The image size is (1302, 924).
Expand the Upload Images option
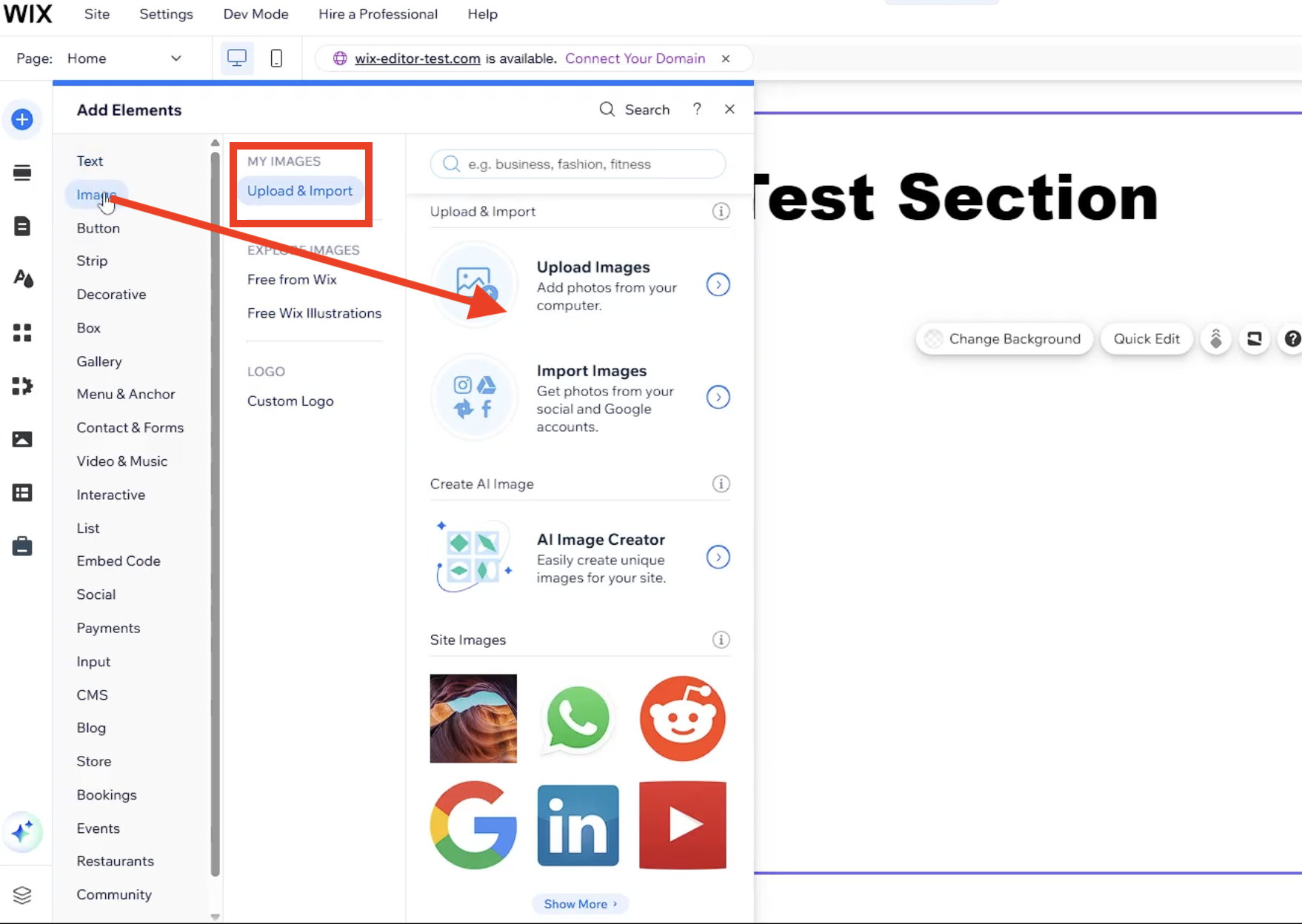717,284
